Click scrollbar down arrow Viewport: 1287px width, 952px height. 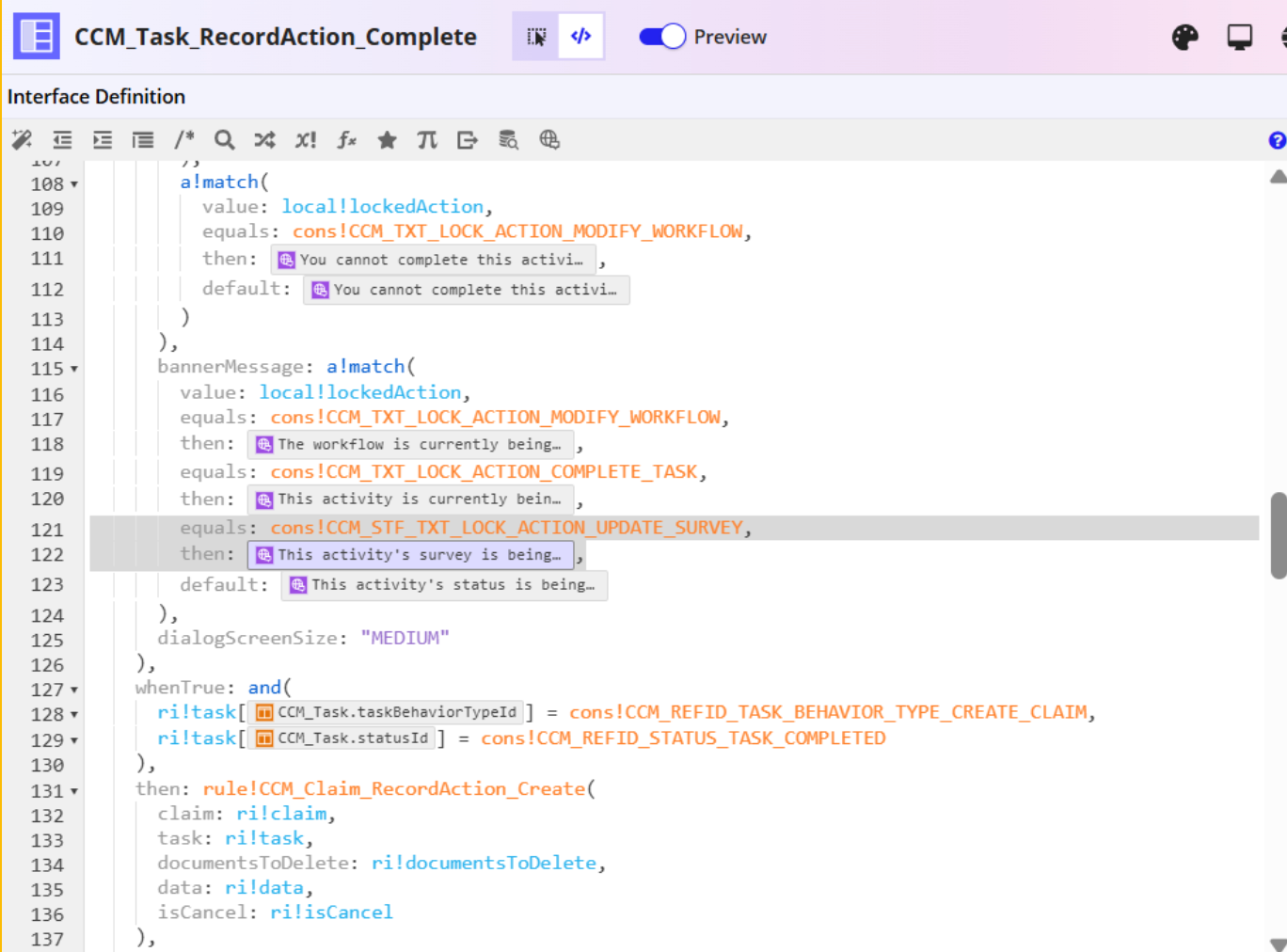(x=1278, y=944)
